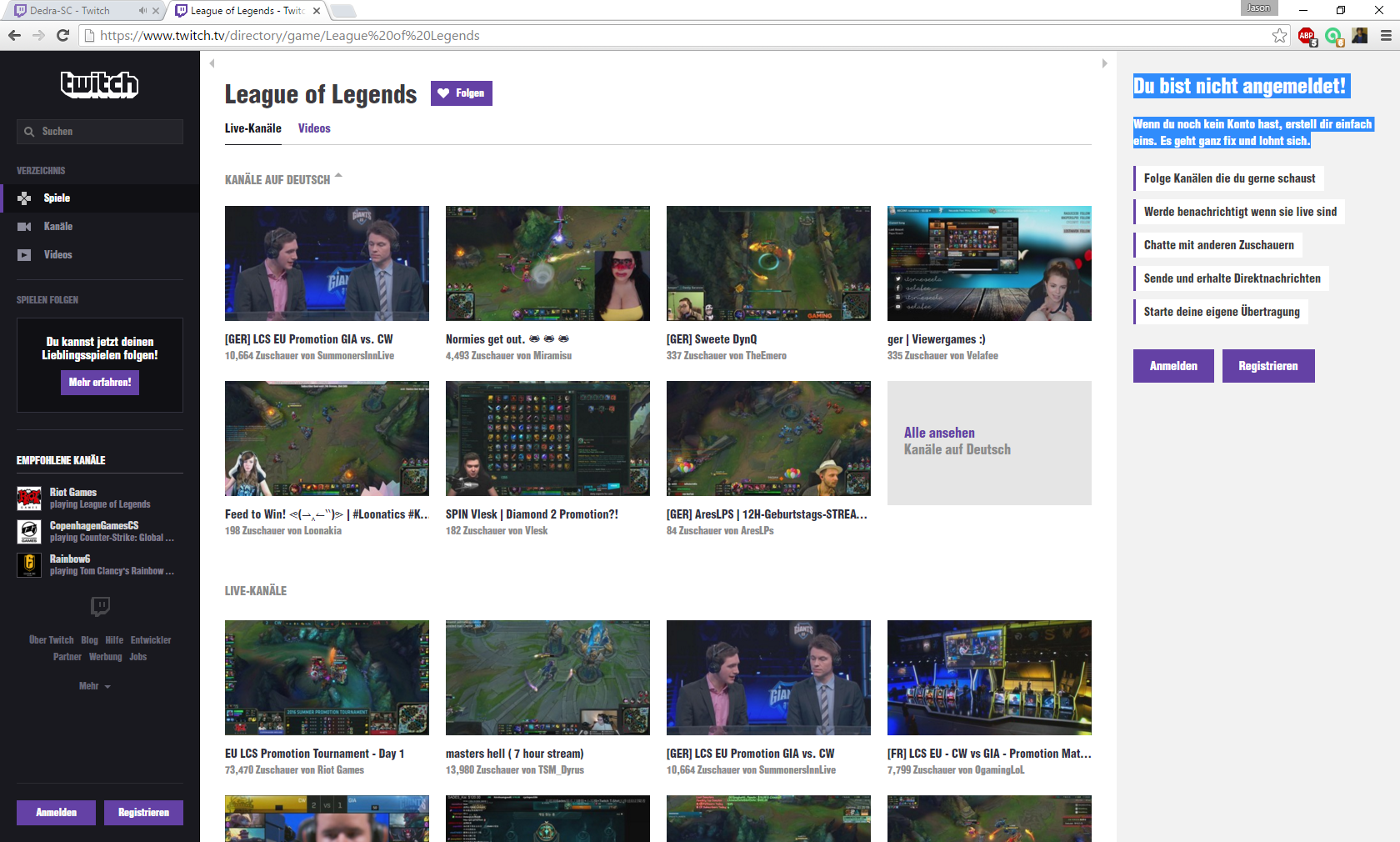Click the Riot Games channel avatar

[29, 499]
